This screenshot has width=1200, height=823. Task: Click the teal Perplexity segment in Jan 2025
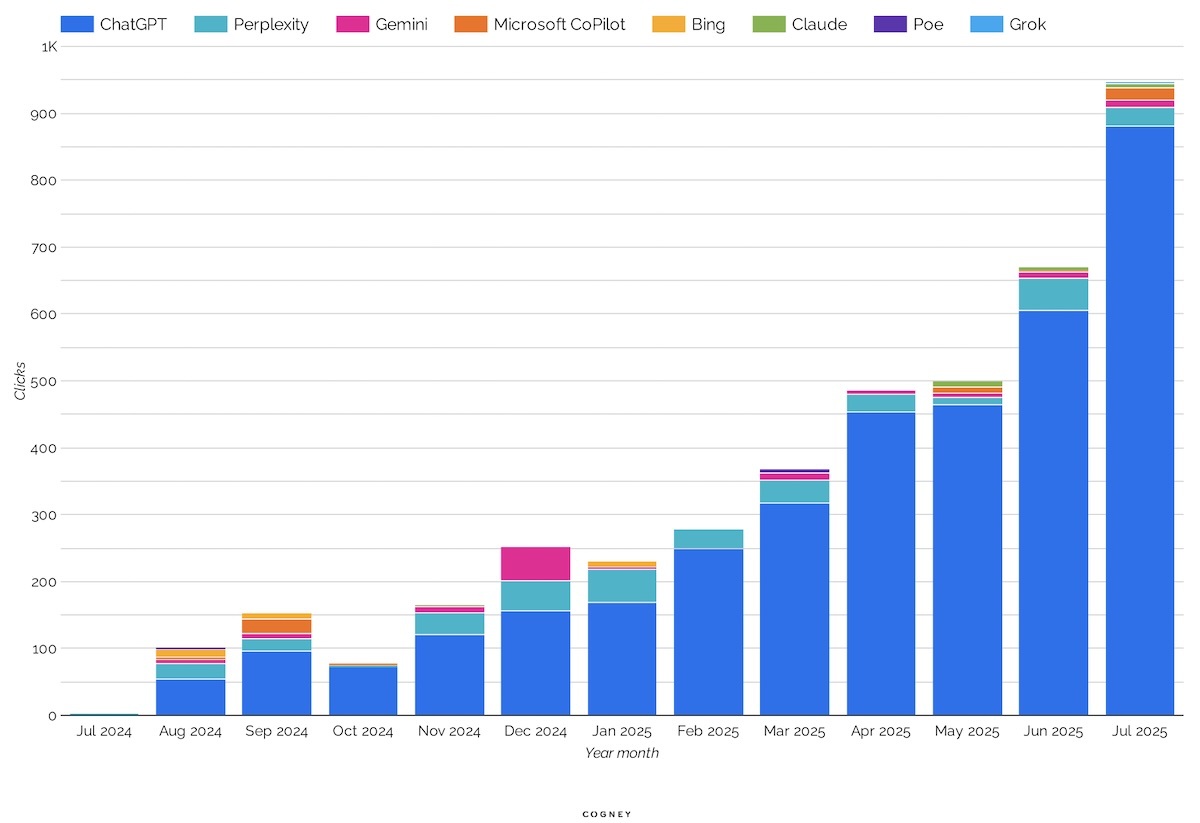coord(623,586)
